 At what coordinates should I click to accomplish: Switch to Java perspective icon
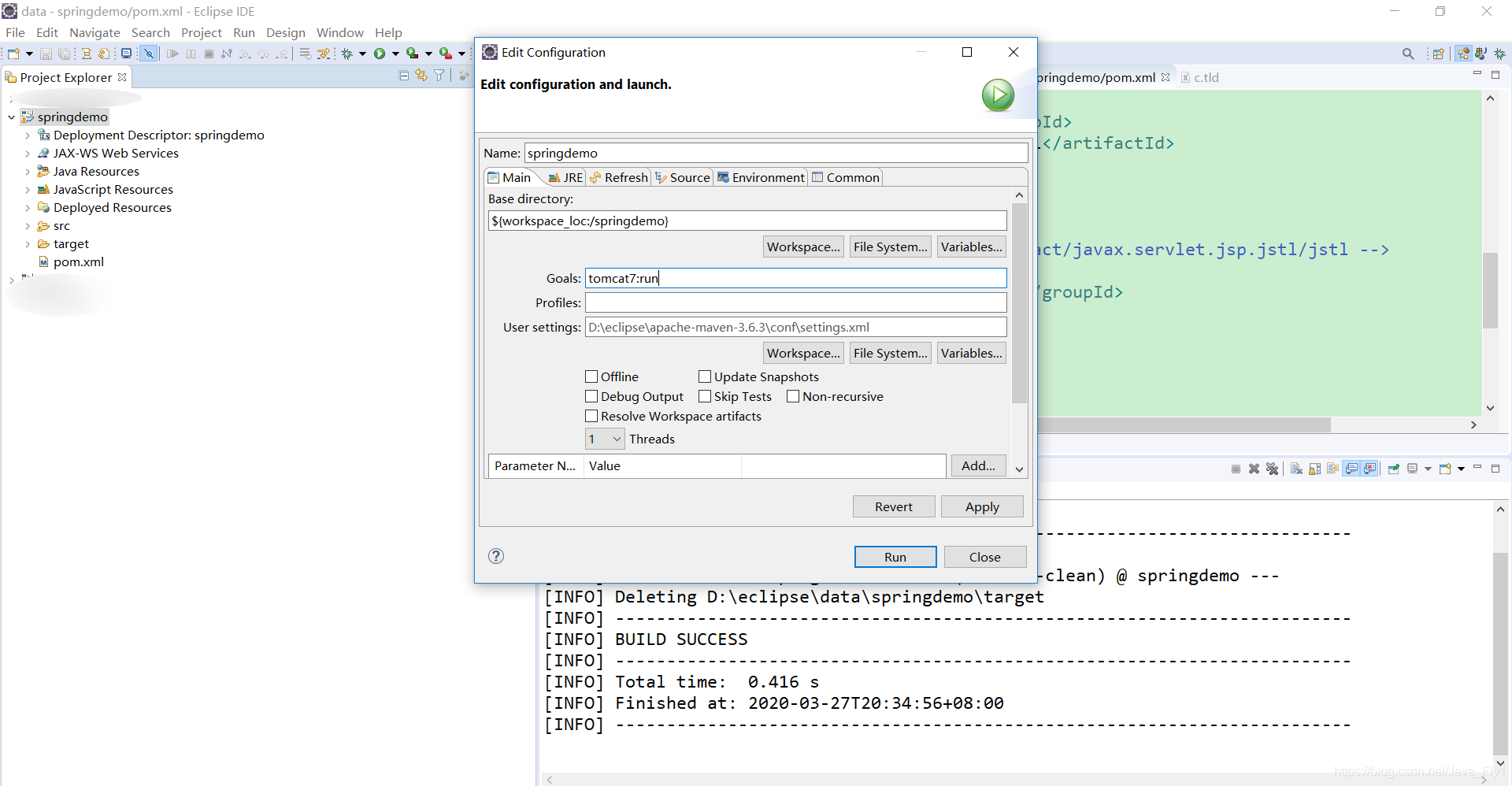click(1481, 54)
